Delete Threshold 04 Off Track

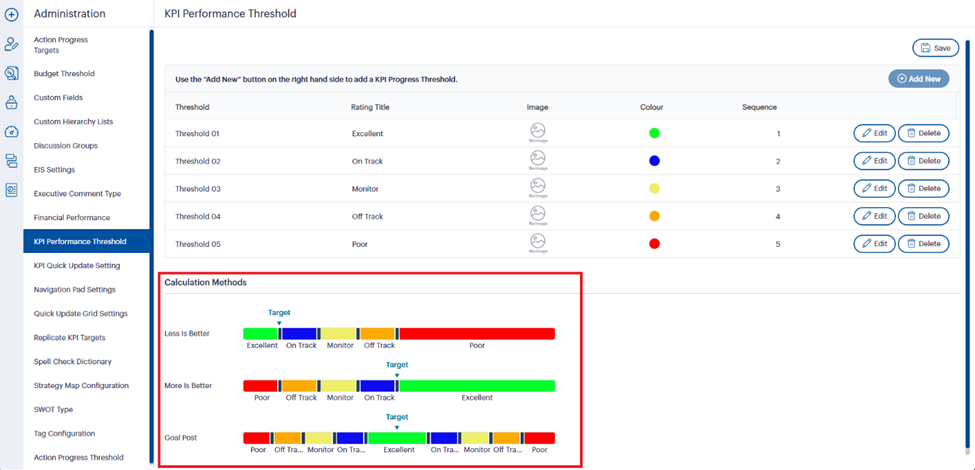click(x=923, y=216)
